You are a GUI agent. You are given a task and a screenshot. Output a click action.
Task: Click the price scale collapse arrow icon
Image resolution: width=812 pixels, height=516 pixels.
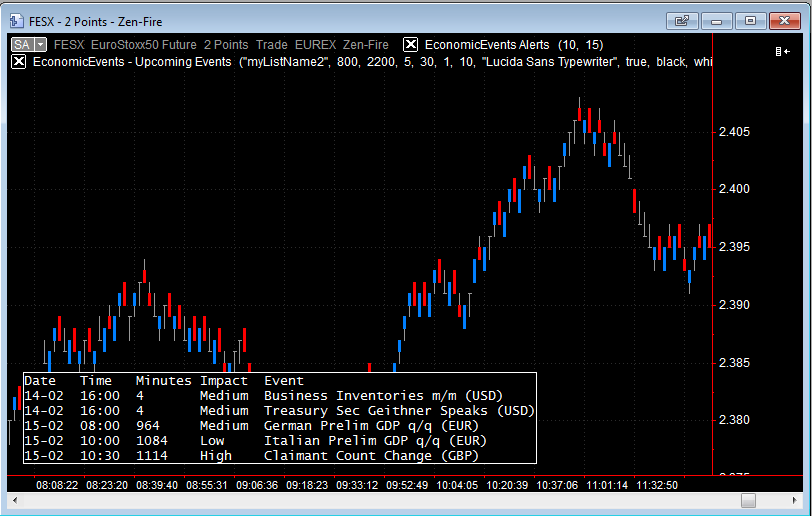782,51
